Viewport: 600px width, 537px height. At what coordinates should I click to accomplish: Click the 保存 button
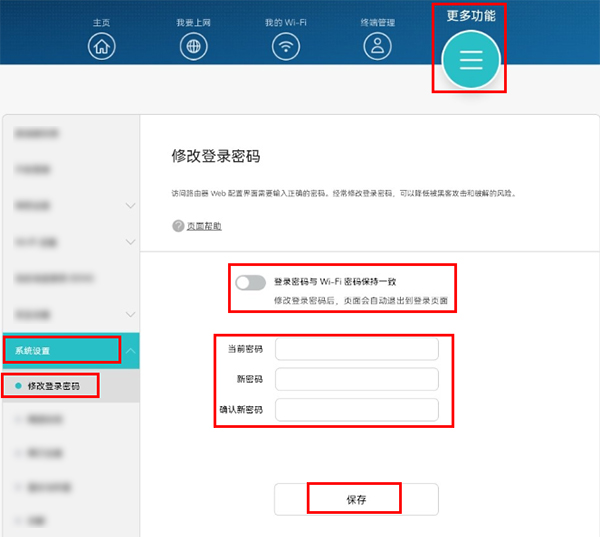(356, 499)
